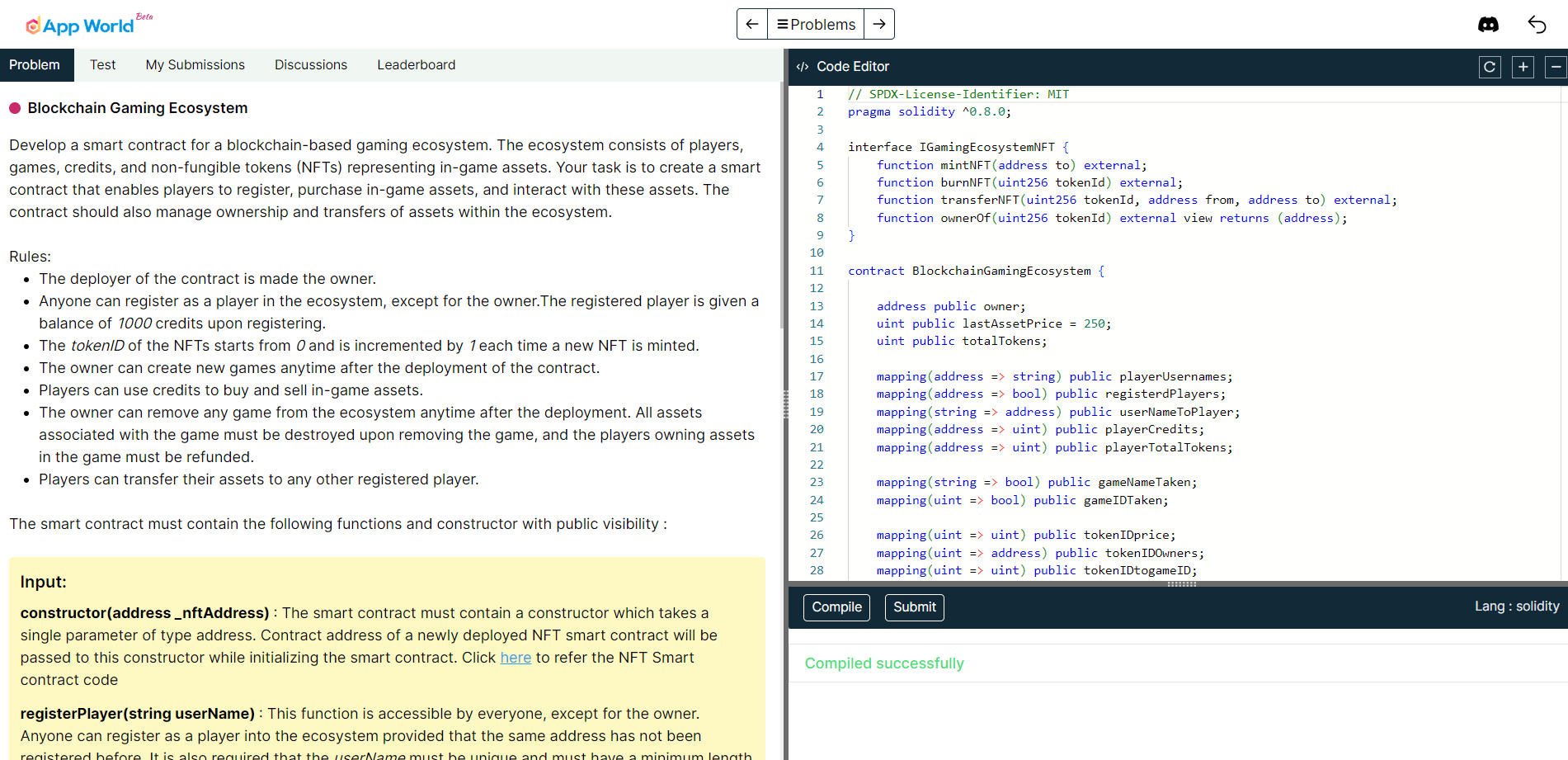Click 'Lang : solidity' label
Screen dimensions: 1568x760
[1517, 607]
